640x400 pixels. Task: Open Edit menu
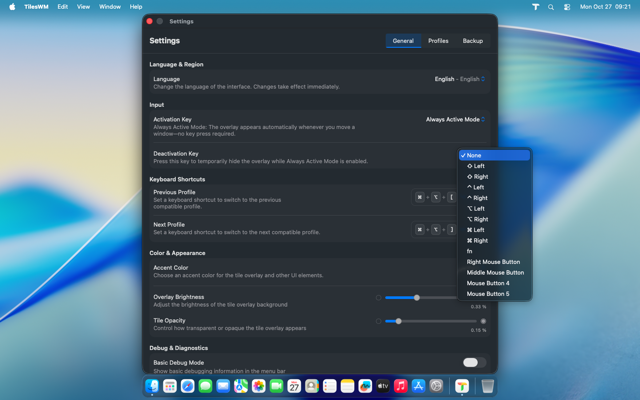click(x=62, y=7)
